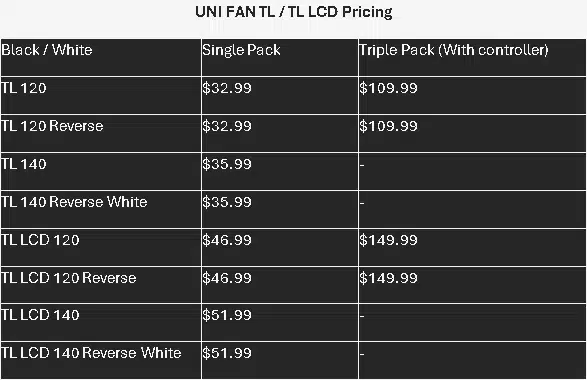Viewport: 587px width, 380px height.
Task: Click the Single Pack column header
Action: coord(241,51)
